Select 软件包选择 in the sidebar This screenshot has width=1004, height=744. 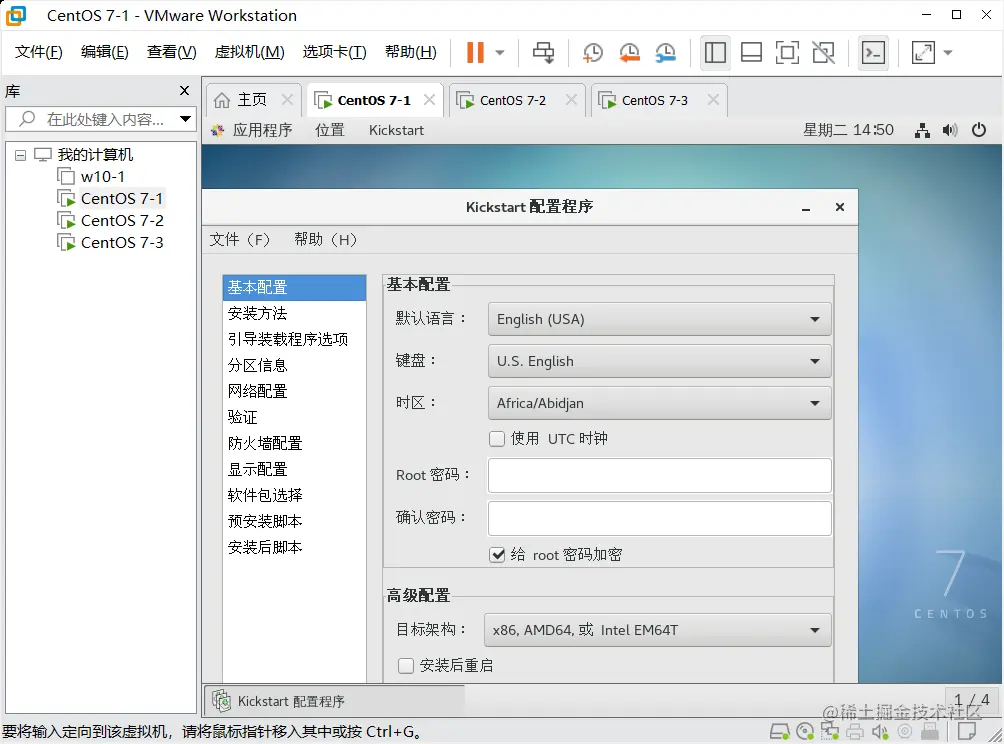[295, 495]
